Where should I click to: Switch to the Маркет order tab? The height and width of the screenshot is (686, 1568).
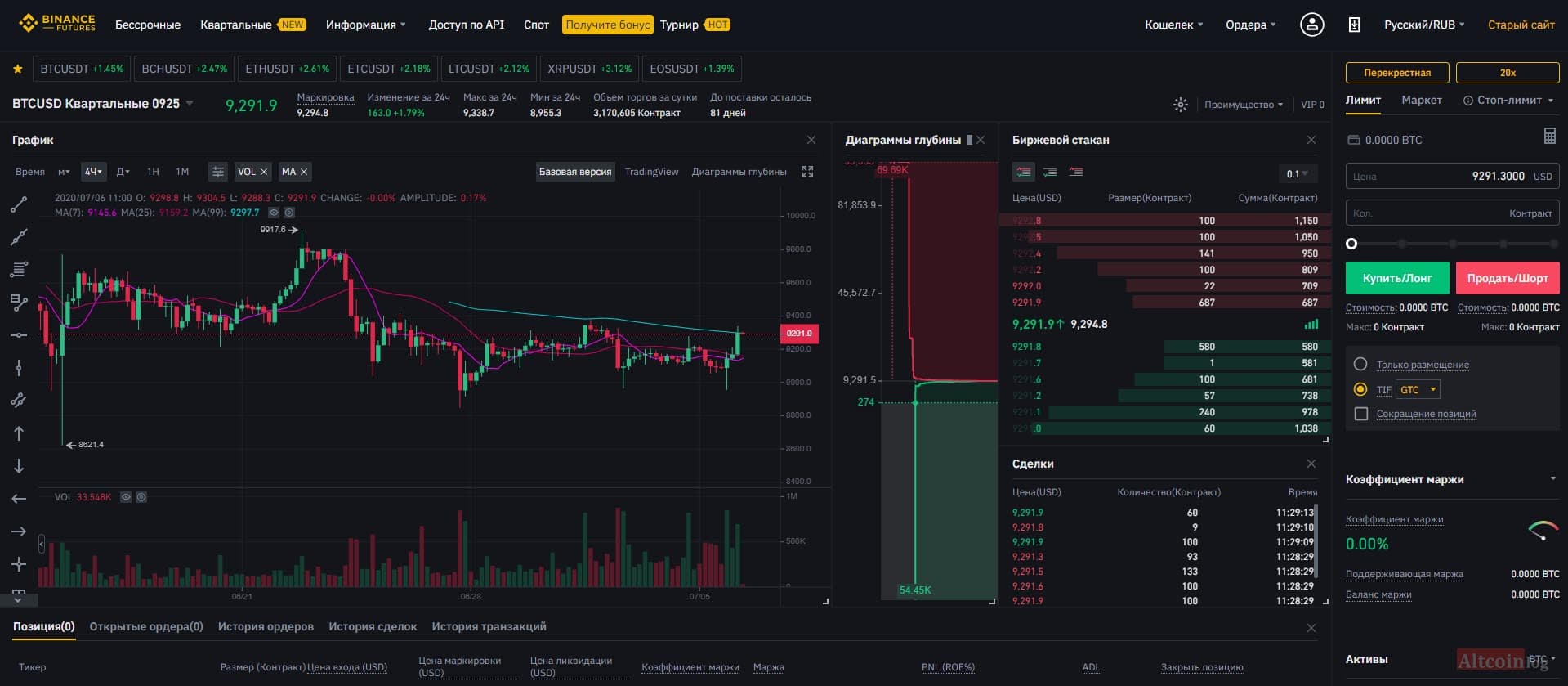[1422, 101]
